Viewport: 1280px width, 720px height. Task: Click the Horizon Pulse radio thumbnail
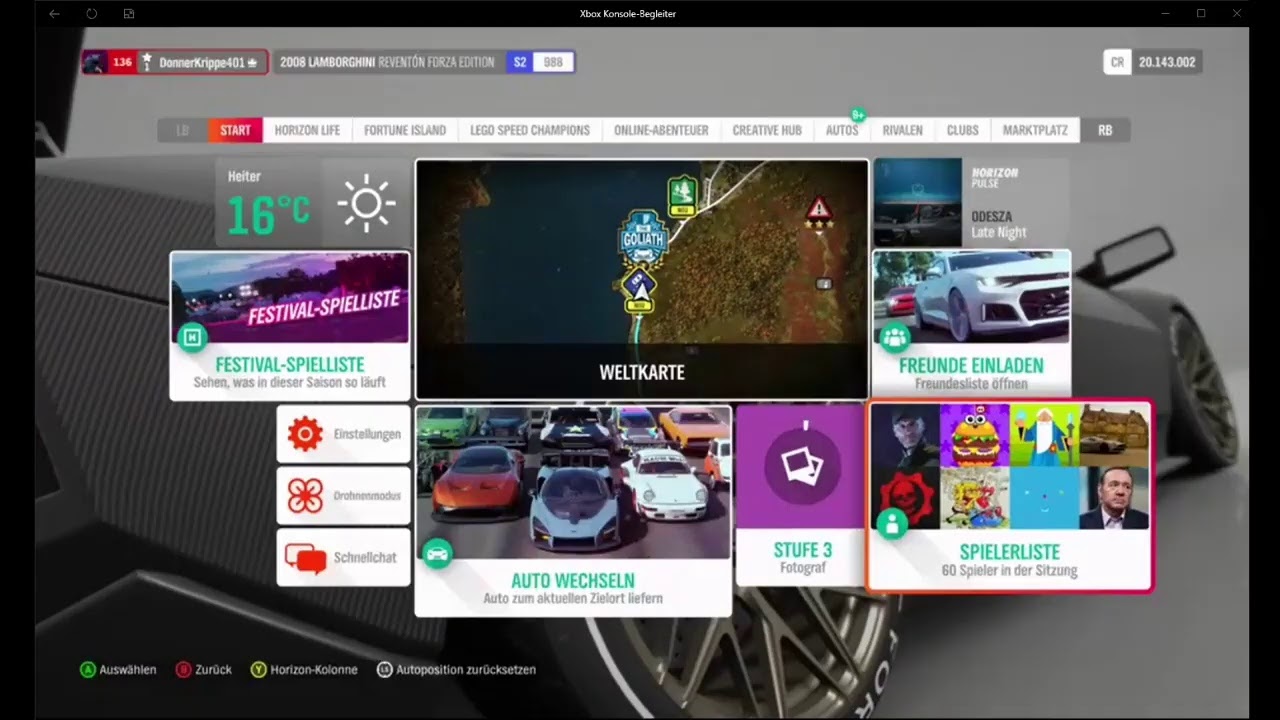pos(917,202)
